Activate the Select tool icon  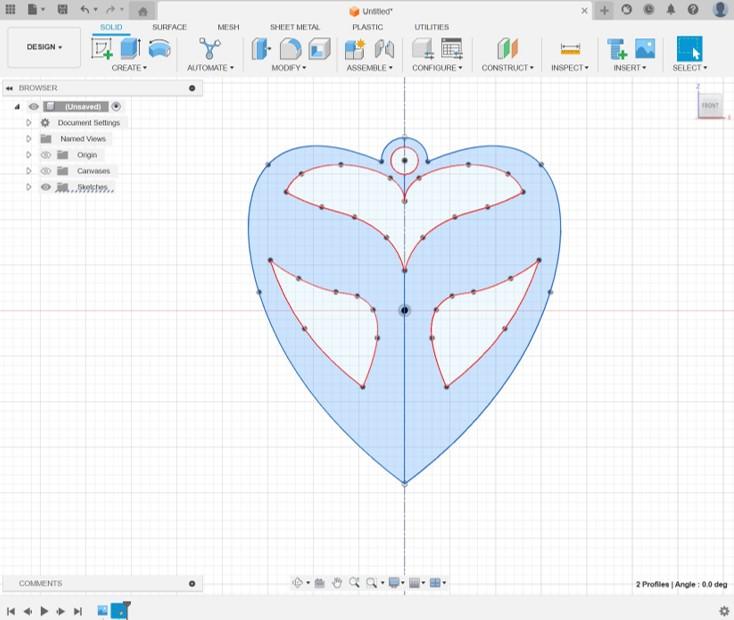tap(690, 49)
